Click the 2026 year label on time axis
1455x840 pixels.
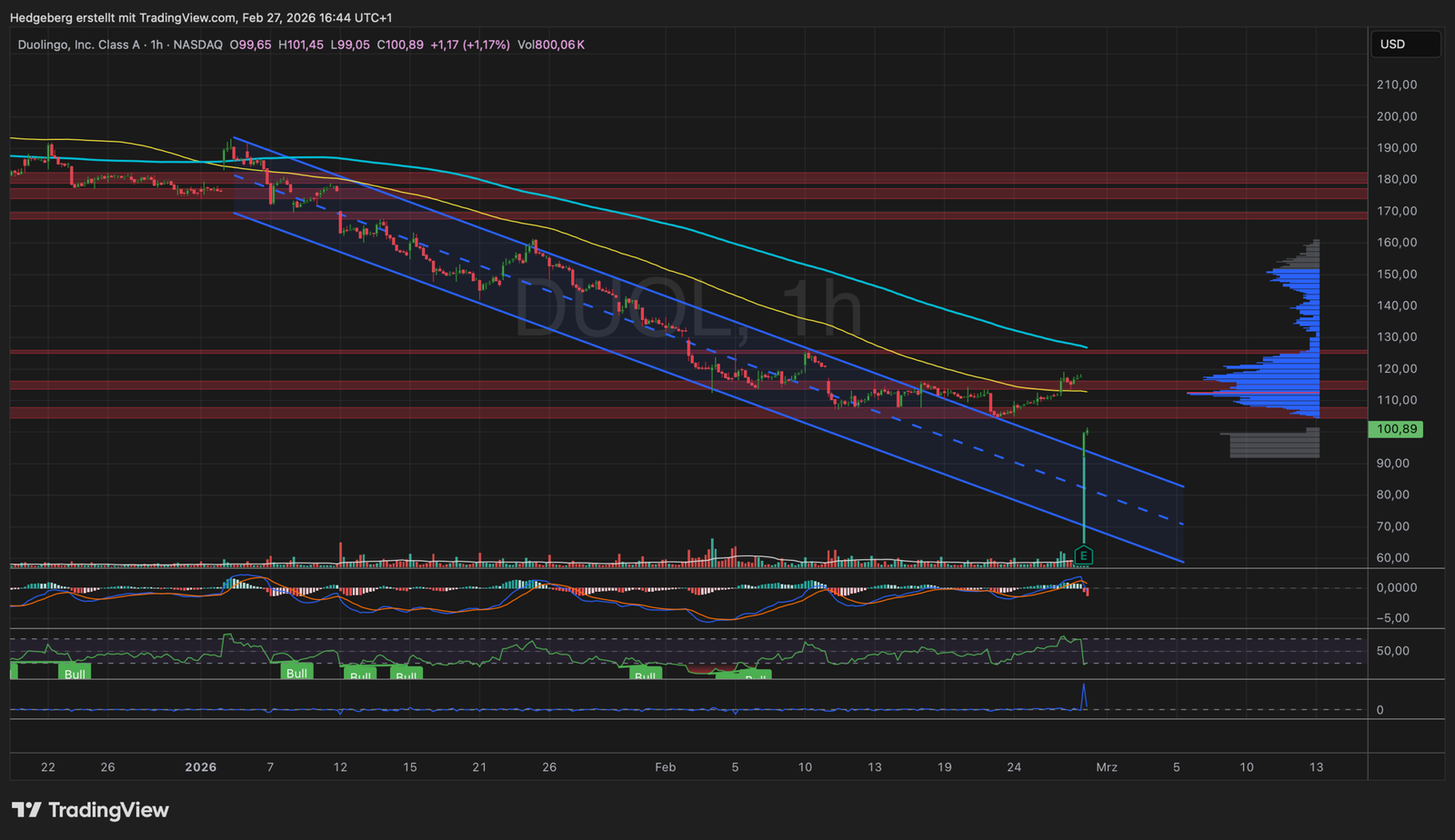coord(200,767)
